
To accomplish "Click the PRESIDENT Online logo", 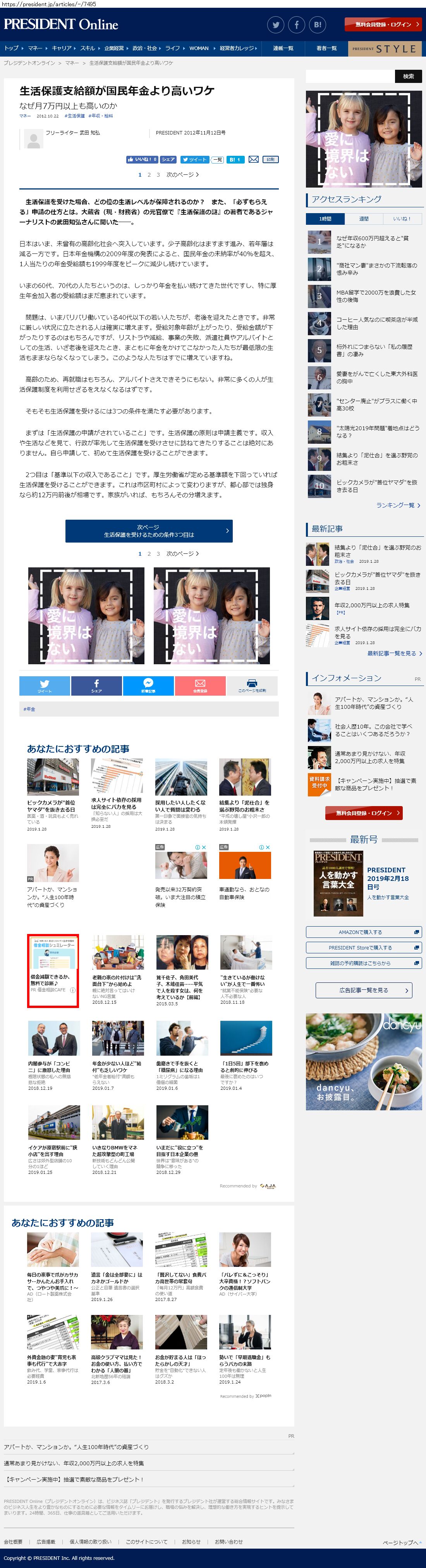I will pos(61,24).
